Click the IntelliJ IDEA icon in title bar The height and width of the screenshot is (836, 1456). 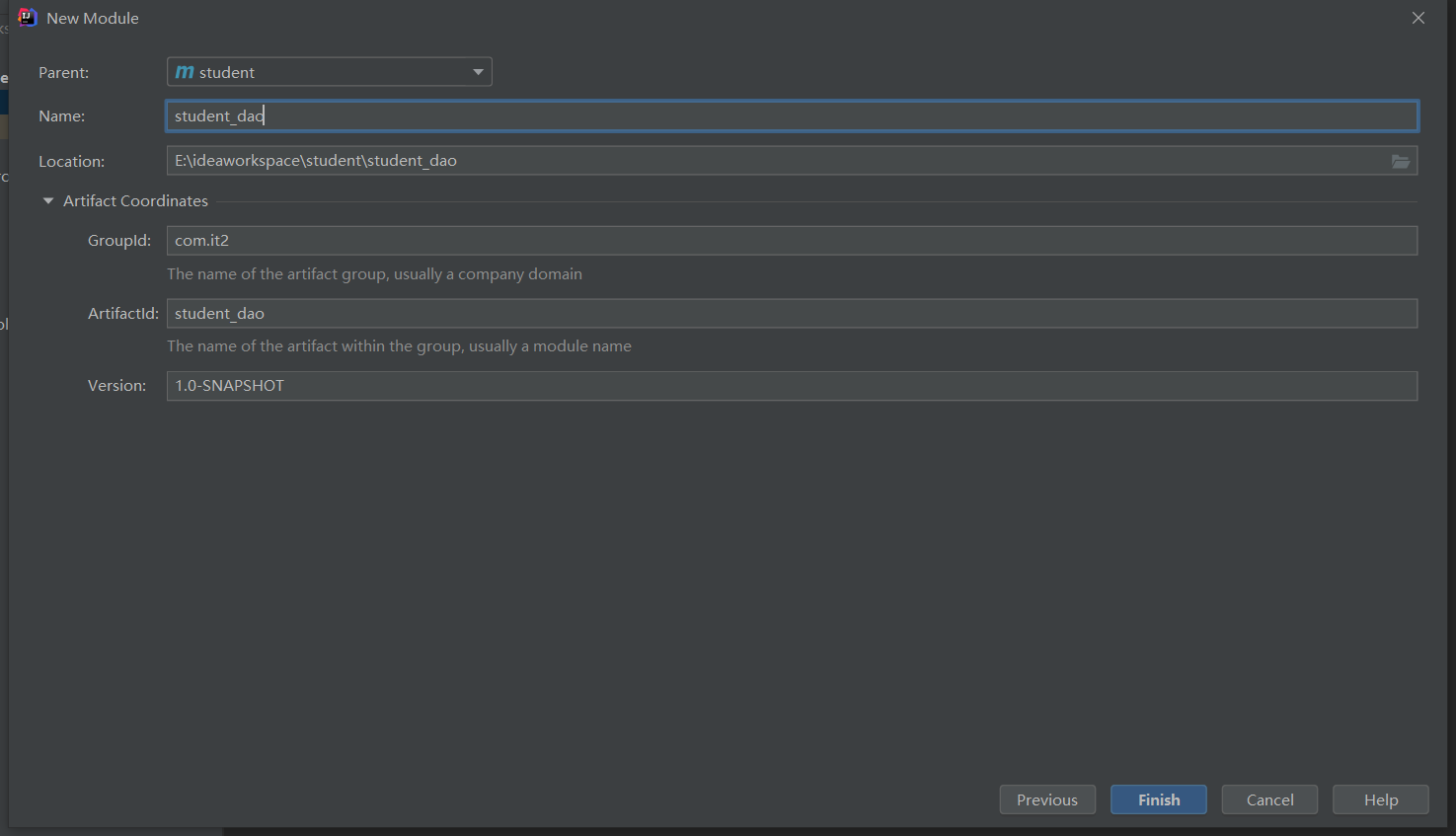[x=27, y=18]
